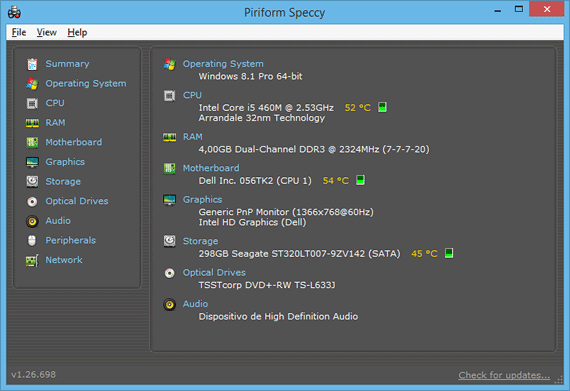
Task: Click the green motherboard temperature indicator
Action: (360, 180)
